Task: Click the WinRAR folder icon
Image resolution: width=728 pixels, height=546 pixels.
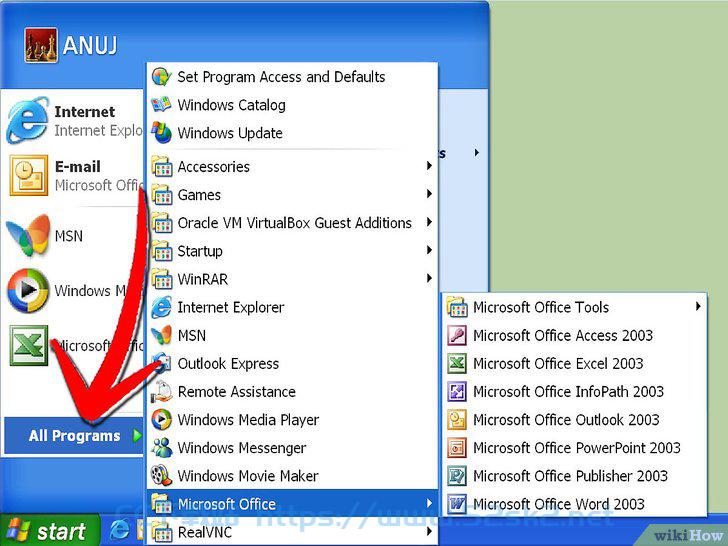Action: [x=162, y=279]
